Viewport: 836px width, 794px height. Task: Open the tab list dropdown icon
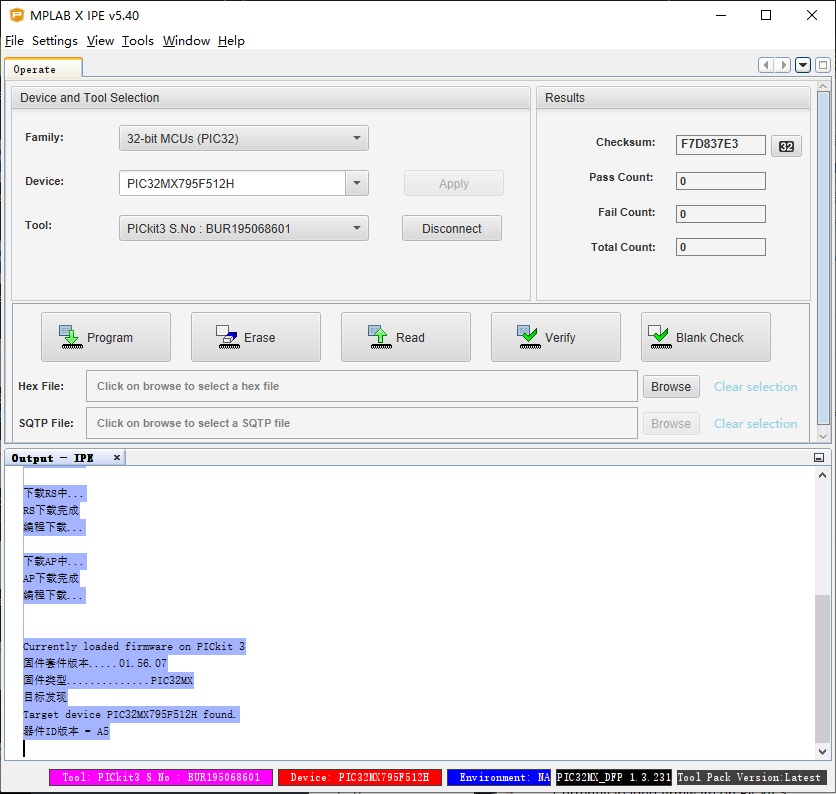(802, 65)
